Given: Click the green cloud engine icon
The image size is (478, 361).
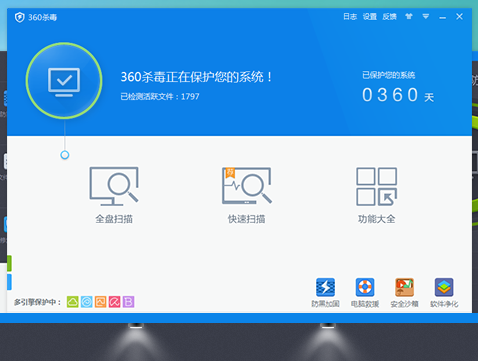Looking at the screenshot, I should click(73, 302).
